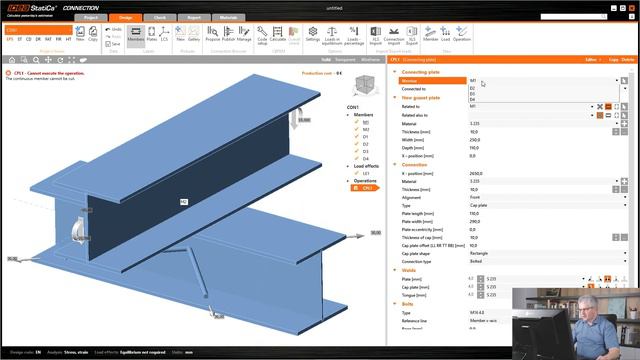
Task: Click XLS Import
Action: click(x=376, y=36)
